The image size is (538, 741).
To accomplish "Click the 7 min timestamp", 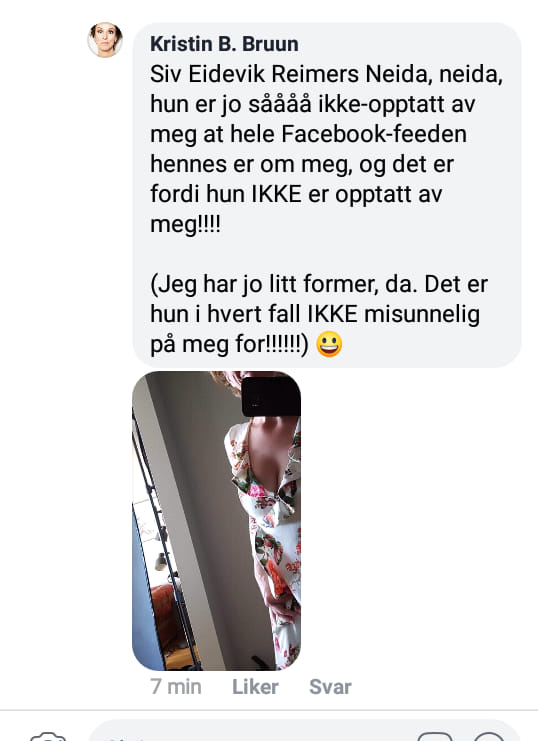I will (x=176, y=687).
